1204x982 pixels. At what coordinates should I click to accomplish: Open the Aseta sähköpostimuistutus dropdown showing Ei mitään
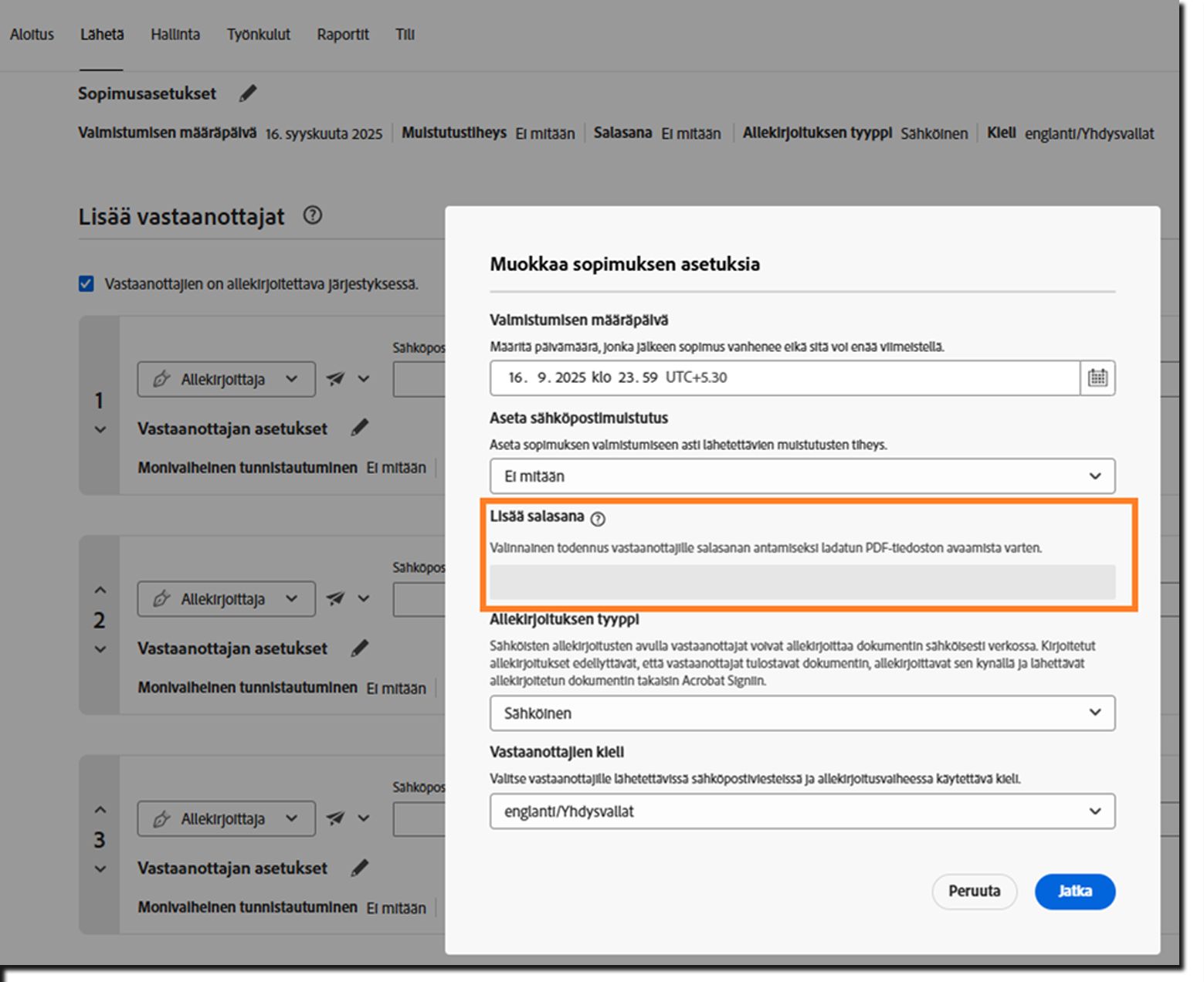(802, 476)
